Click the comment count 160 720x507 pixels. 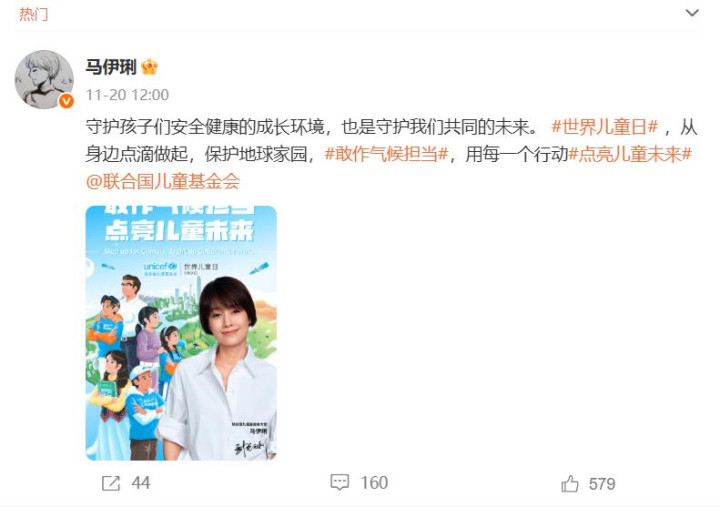point(374,483)
